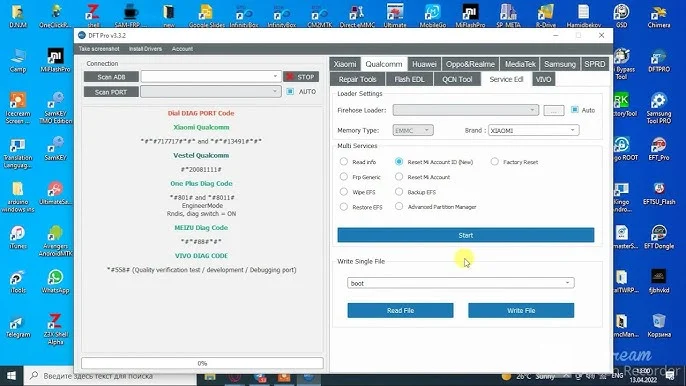The height and width of the screenshot is (386, 686).
Task: Launch the SP_META desktop shortcut
Action: click(508, 15)
